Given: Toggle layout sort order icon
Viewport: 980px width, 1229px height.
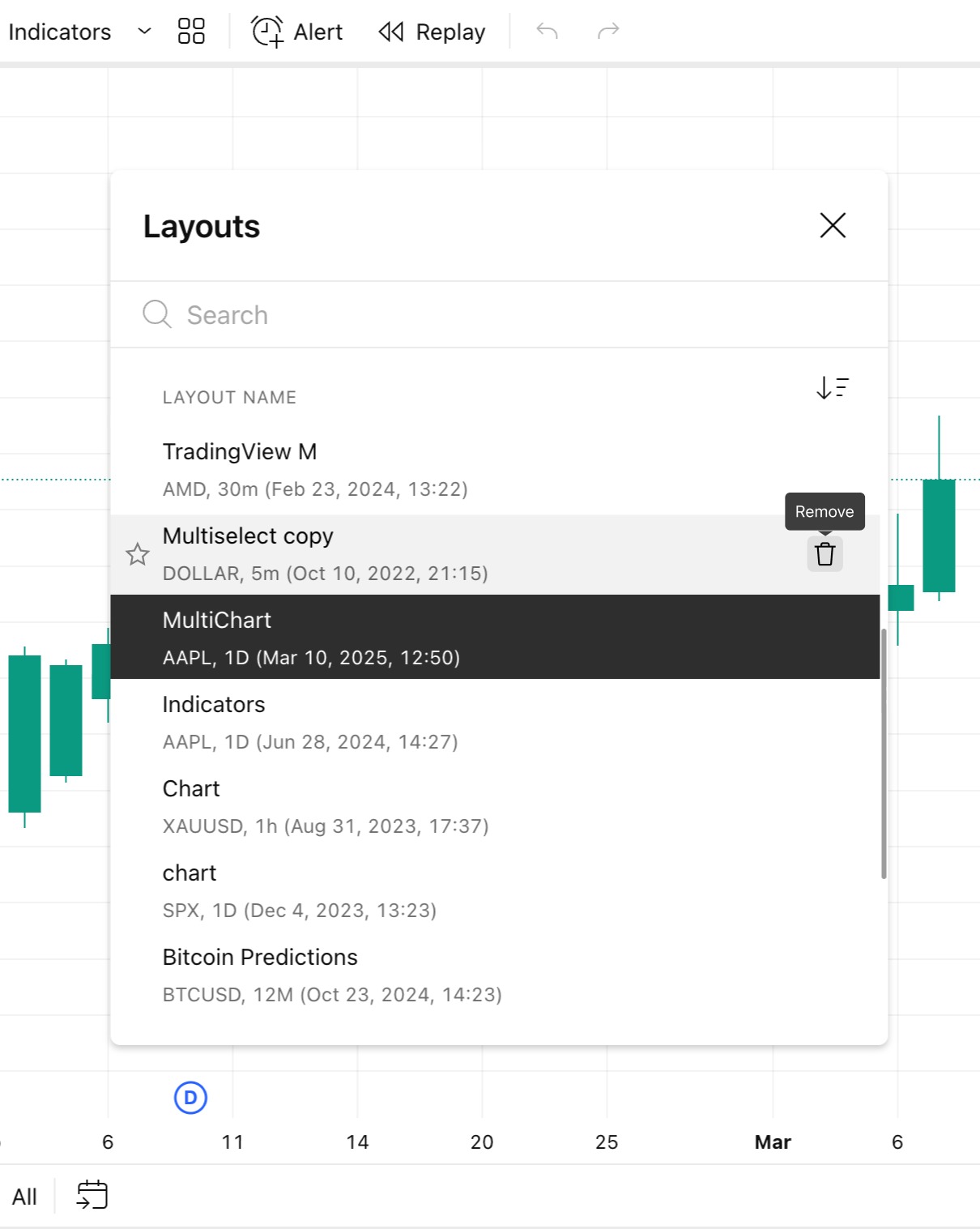Looking at the screenshot, I should tap(832, 388).
